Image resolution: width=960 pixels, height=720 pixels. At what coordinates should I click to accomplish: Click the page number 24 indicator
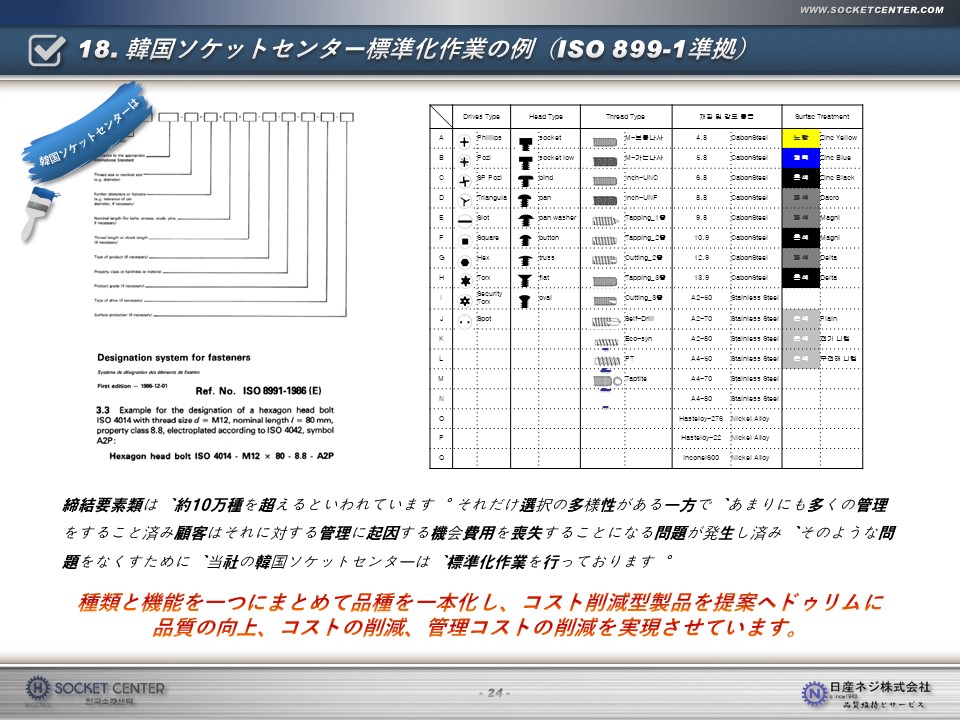pos(495,693)
